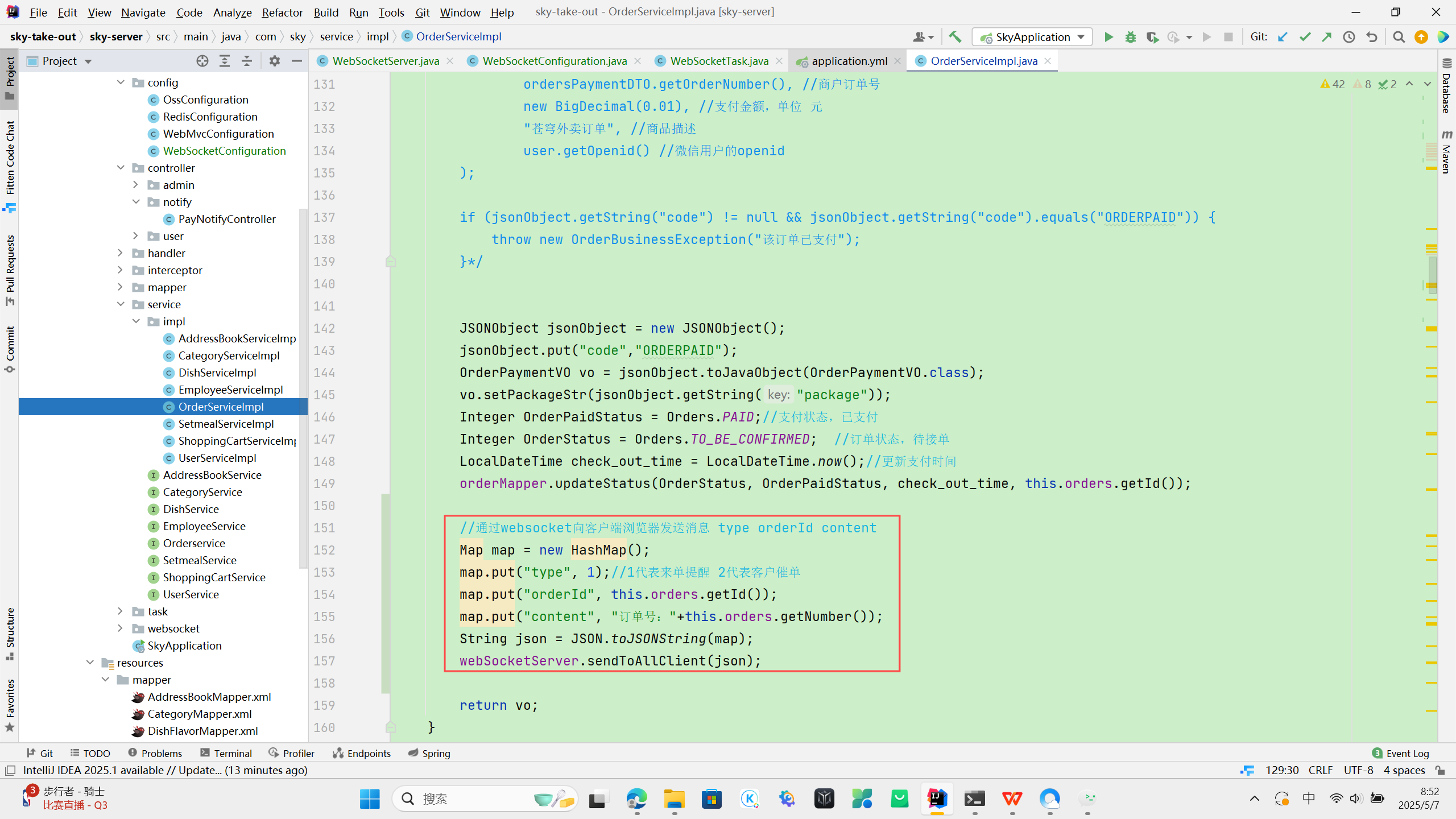Open the Refactor menu
1456x819 pixels.
282,12
